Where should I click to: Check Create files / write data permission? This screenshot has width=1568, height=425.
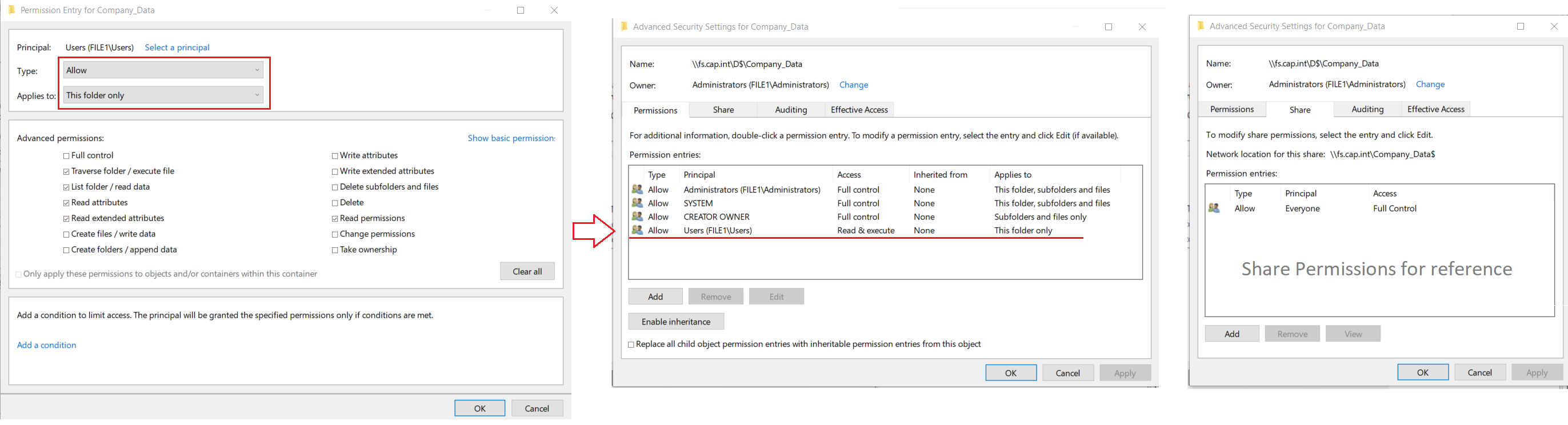tap(66, 234)
